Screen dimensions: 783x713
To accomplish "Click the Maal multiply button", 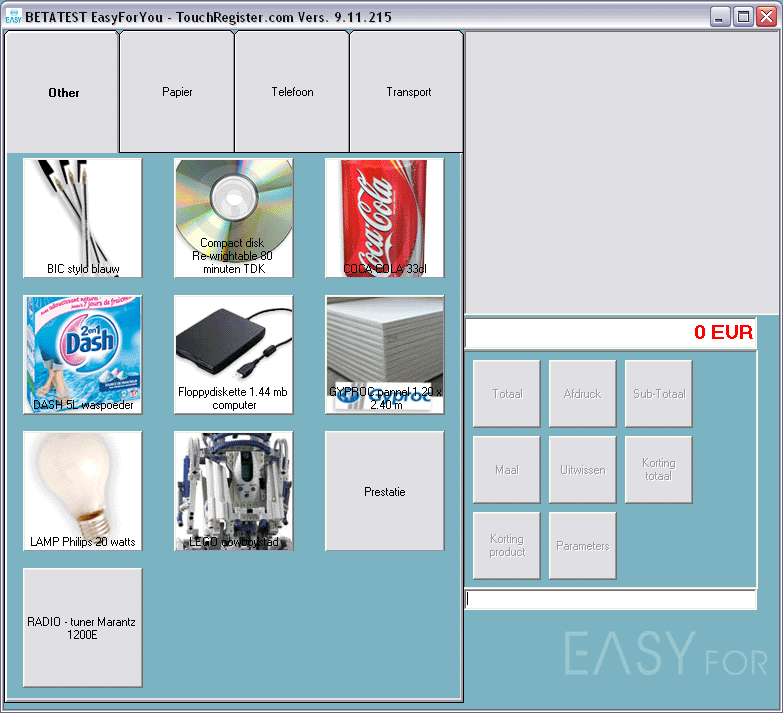I will (507, 469).
